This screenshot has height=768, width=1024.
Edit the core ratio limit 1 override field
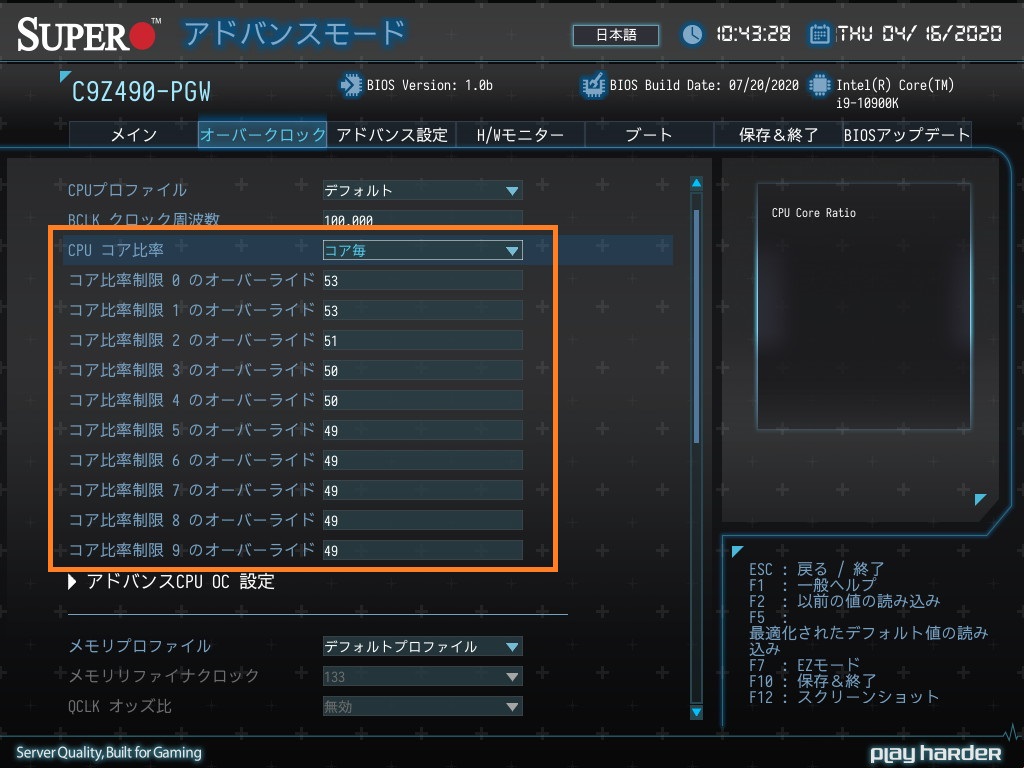[x=423, y=311]
